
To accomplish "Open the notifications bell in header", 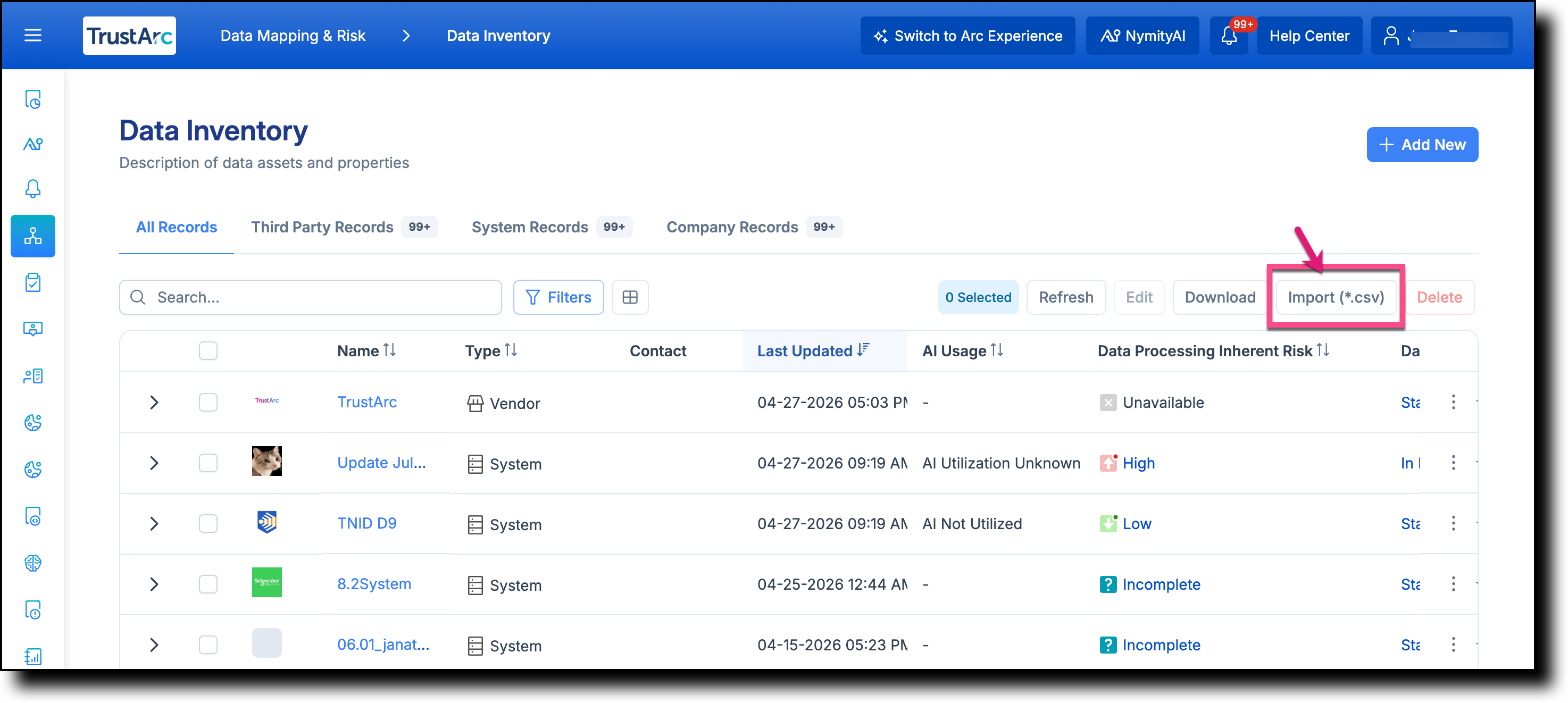I will 1229,36.
